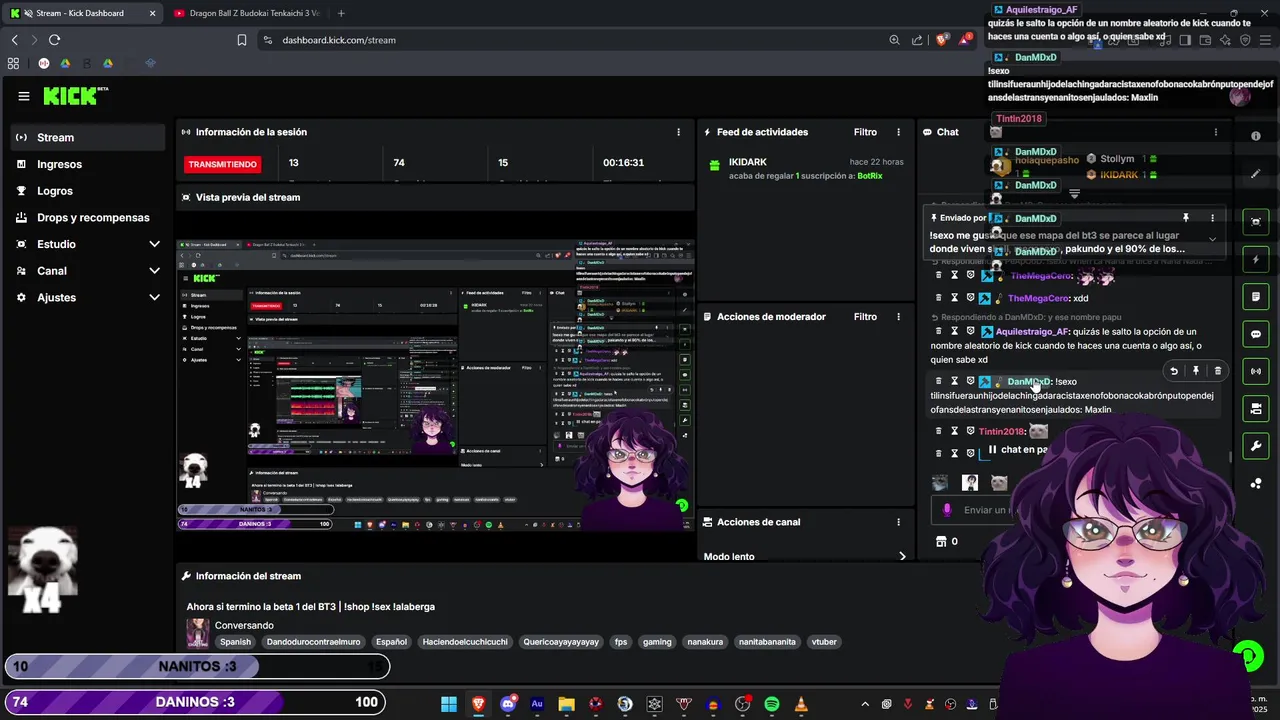Viewport: 1280px width, 720px height.
Task: Expand the Ajustes sidebar section
Action: click(x=88, y=297)
